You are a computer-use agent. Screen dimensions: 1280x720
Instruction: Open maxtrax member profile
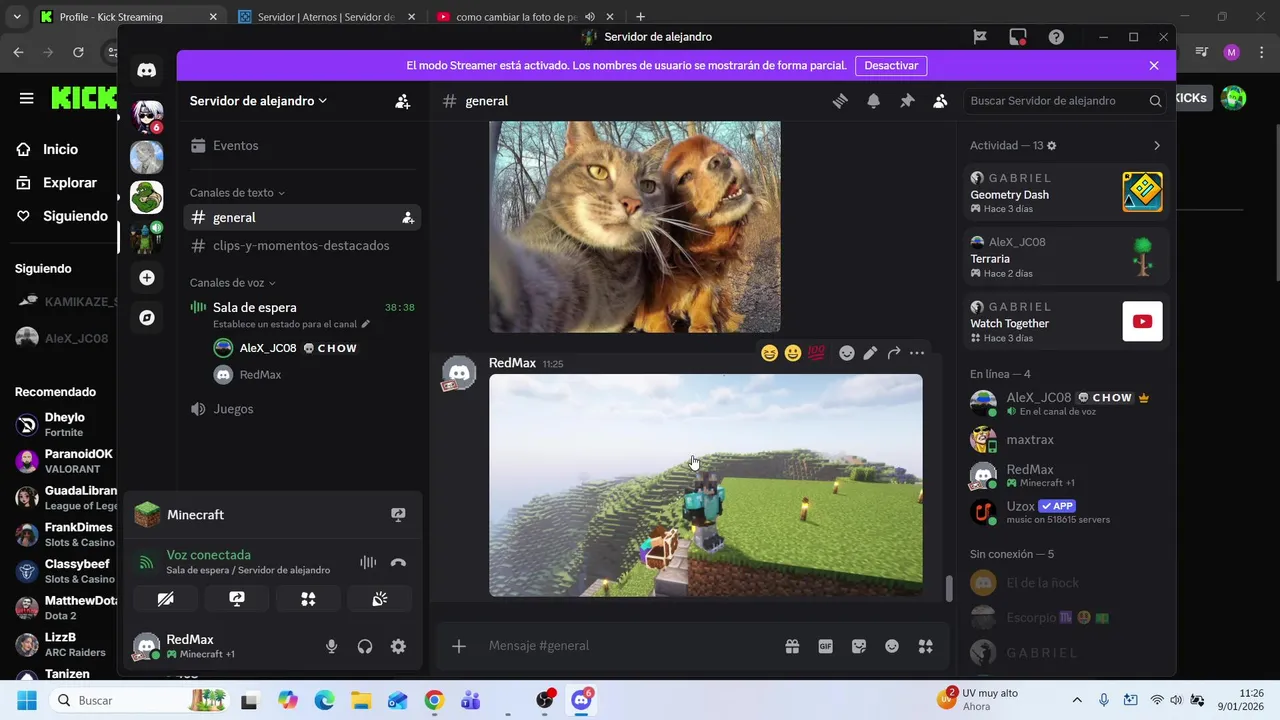pyautogui.click(x=1066, y=439)
